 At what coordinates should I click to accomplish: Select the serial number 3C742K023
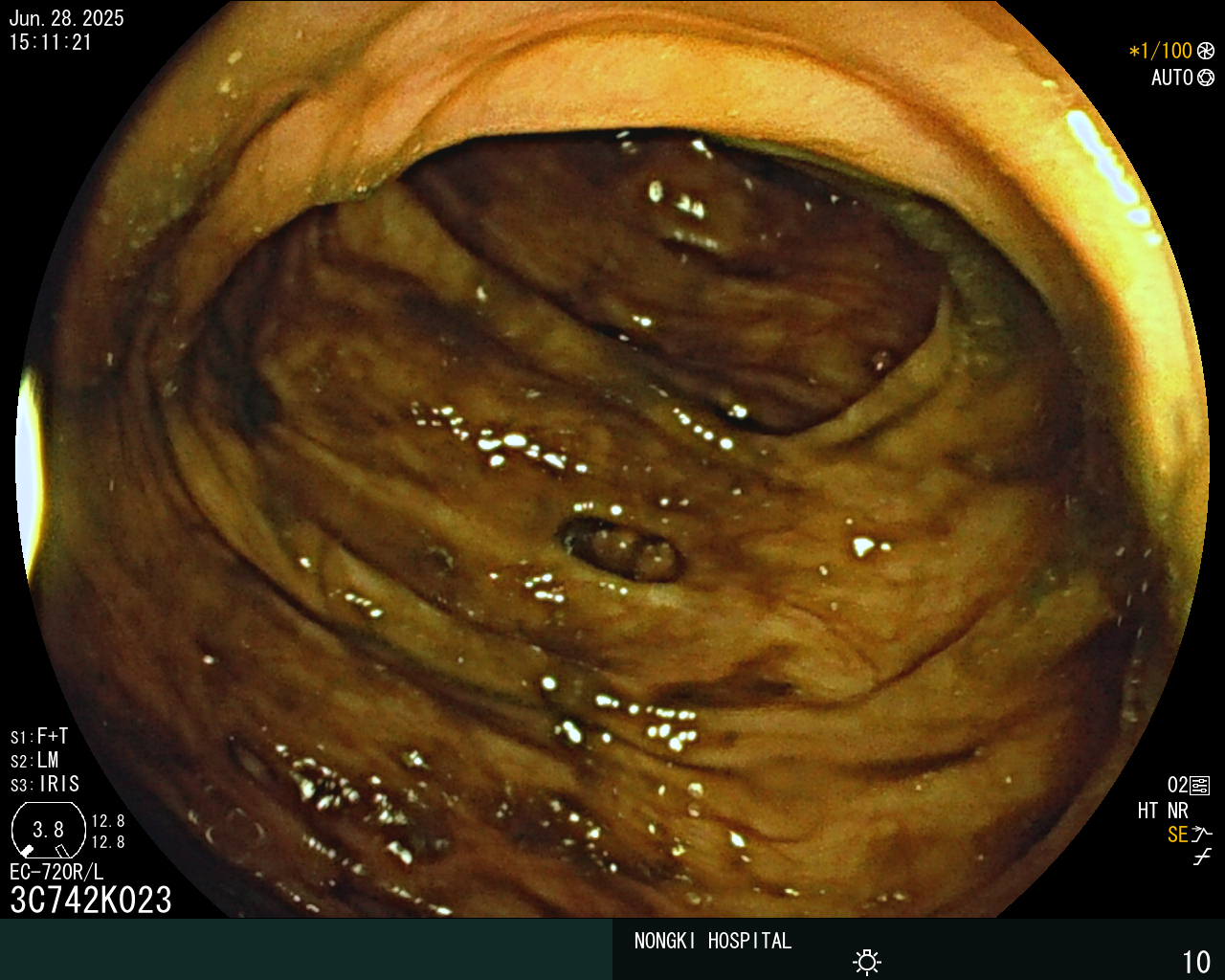(91, 900)
